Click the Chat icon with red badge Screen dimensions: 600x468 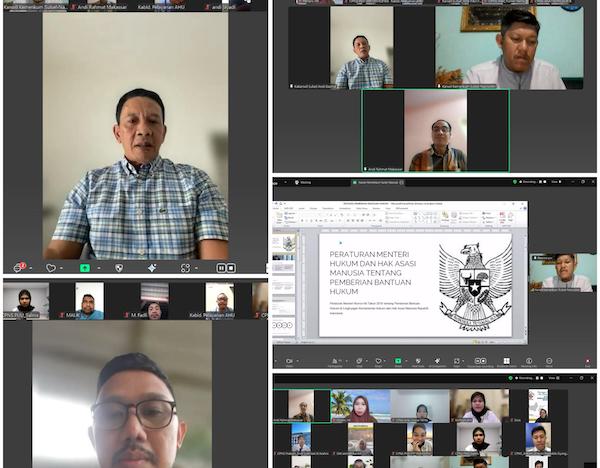19,267
